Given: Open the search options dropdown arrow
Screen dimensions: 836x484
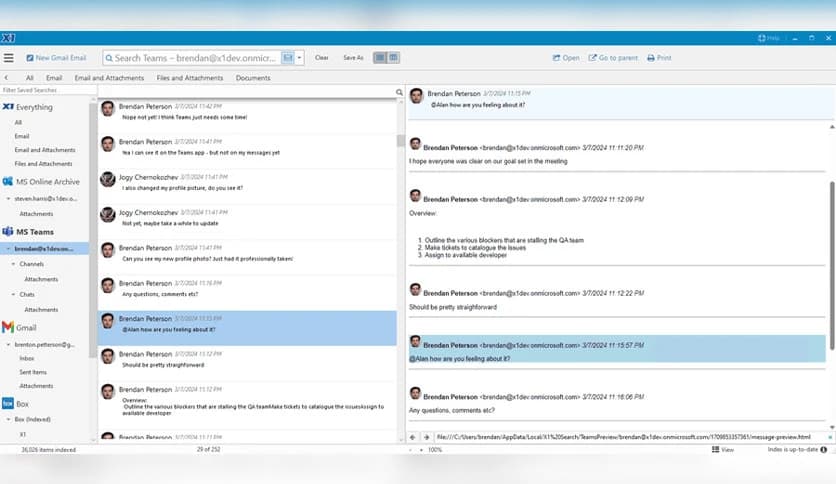Looking at the screenshot, I should pyautogui.click(x=299, y=58).
